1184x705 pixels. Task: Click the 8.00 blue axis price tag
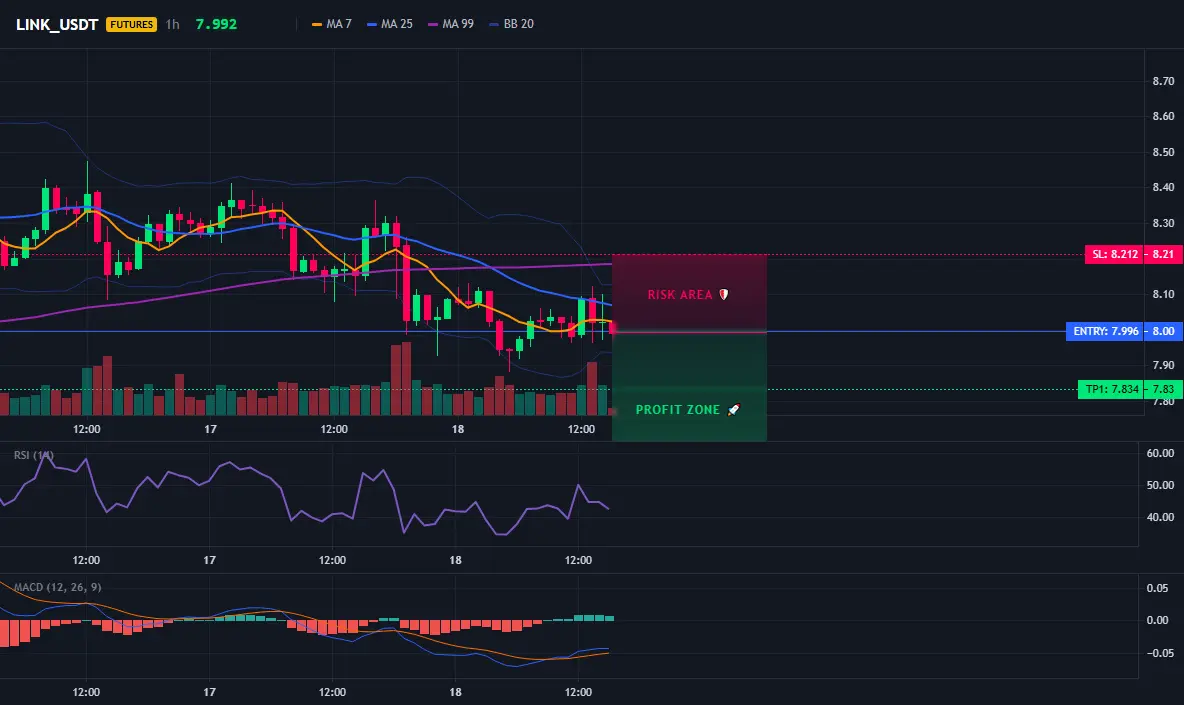pos(1164,331)
